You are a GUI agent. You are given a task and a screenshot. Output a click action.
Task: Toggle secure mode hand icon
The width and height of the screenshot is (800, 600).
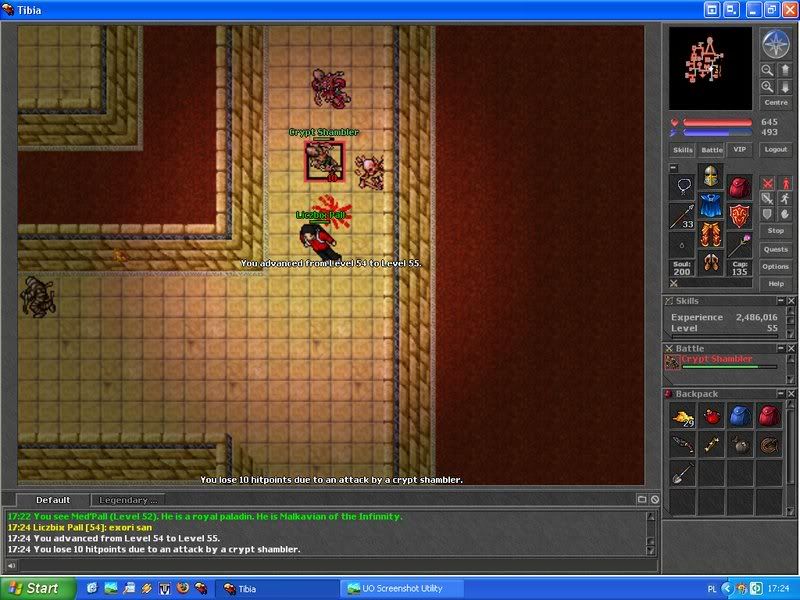pyautogui.click(x=785, y=214)
